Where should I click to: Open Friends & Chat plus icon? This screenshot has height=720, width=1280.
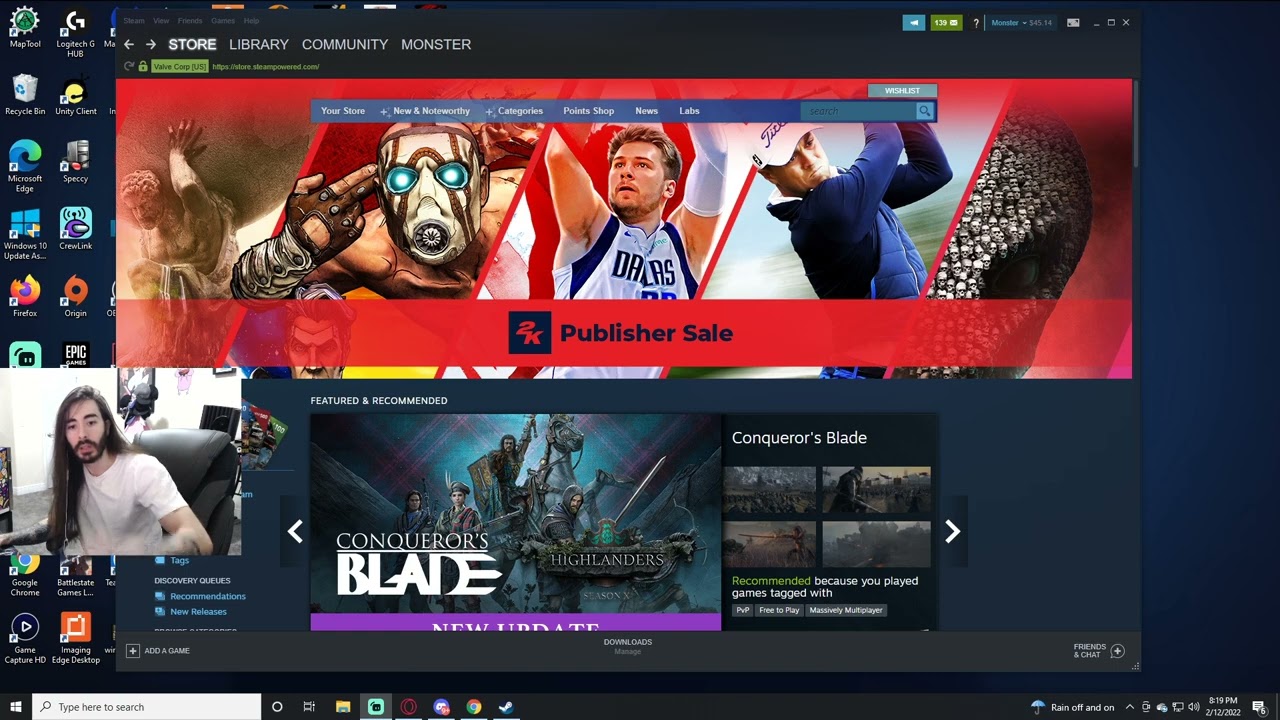[x=1118, y=651]
